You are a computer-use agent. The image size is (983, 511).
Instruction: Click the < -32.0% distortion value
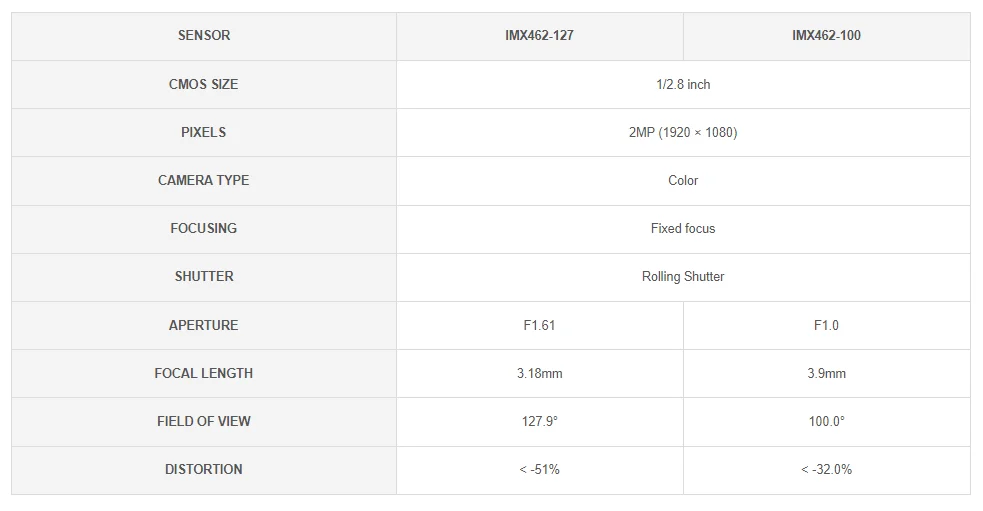pyautogui.click(x=826, y=469)
